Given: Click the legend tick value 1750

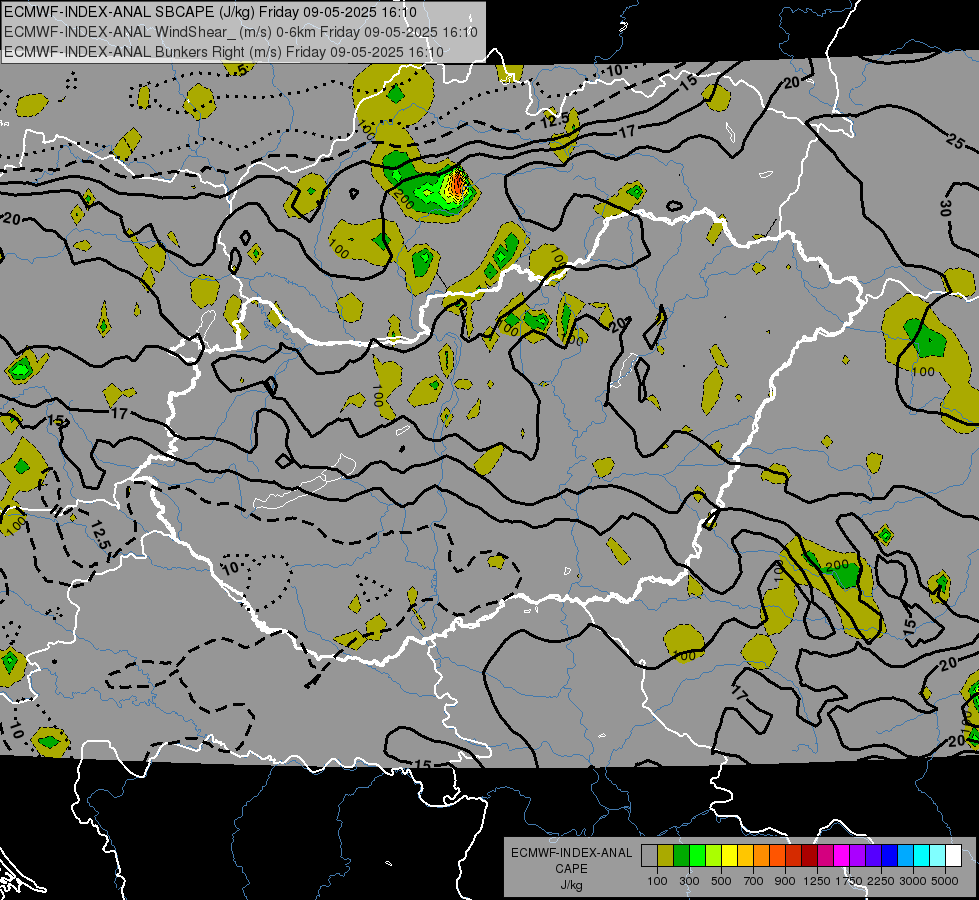Looking at the screenshot, I should click(x=849, y=881).
